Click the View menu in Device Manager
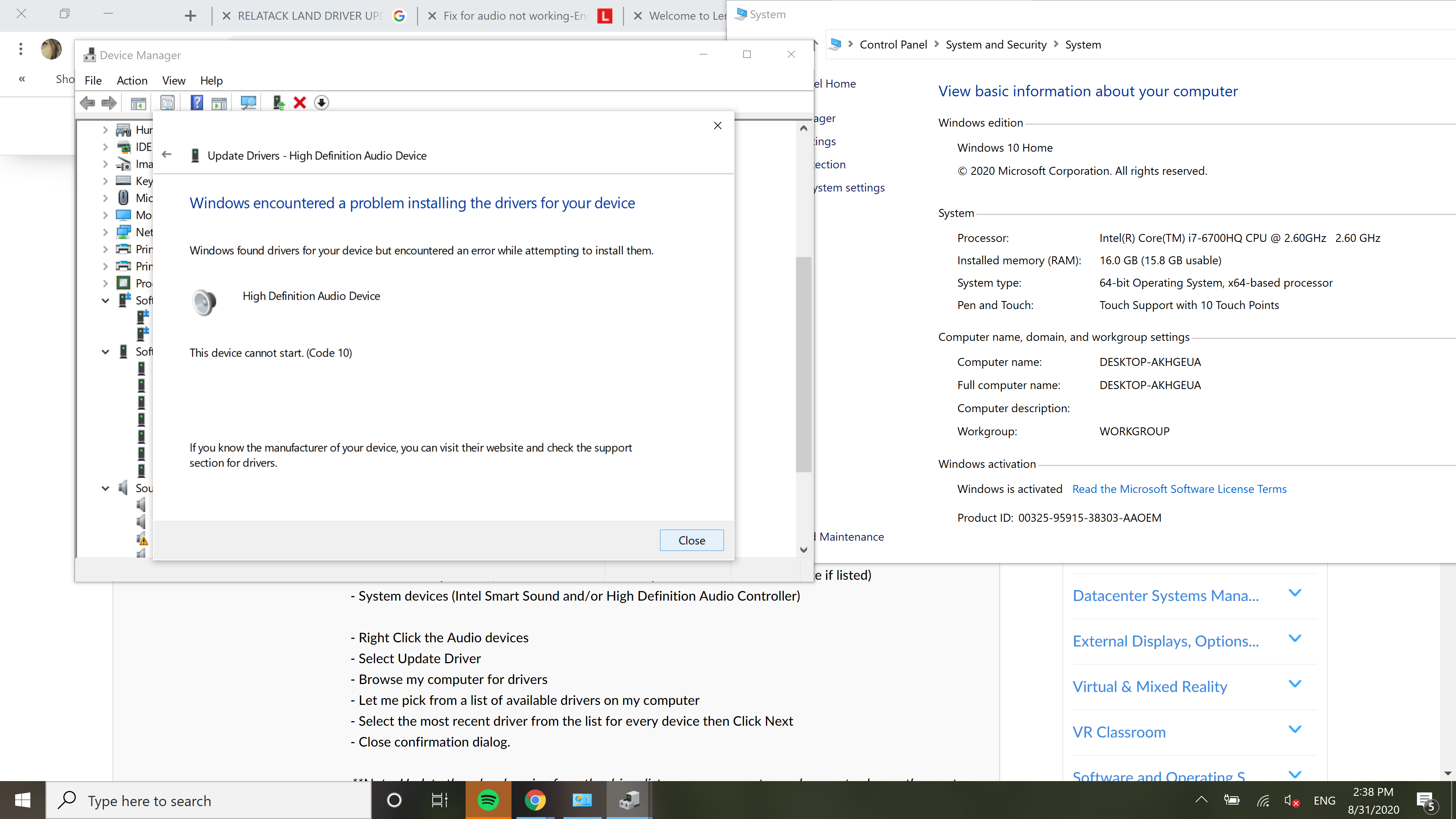 [173, 80]
